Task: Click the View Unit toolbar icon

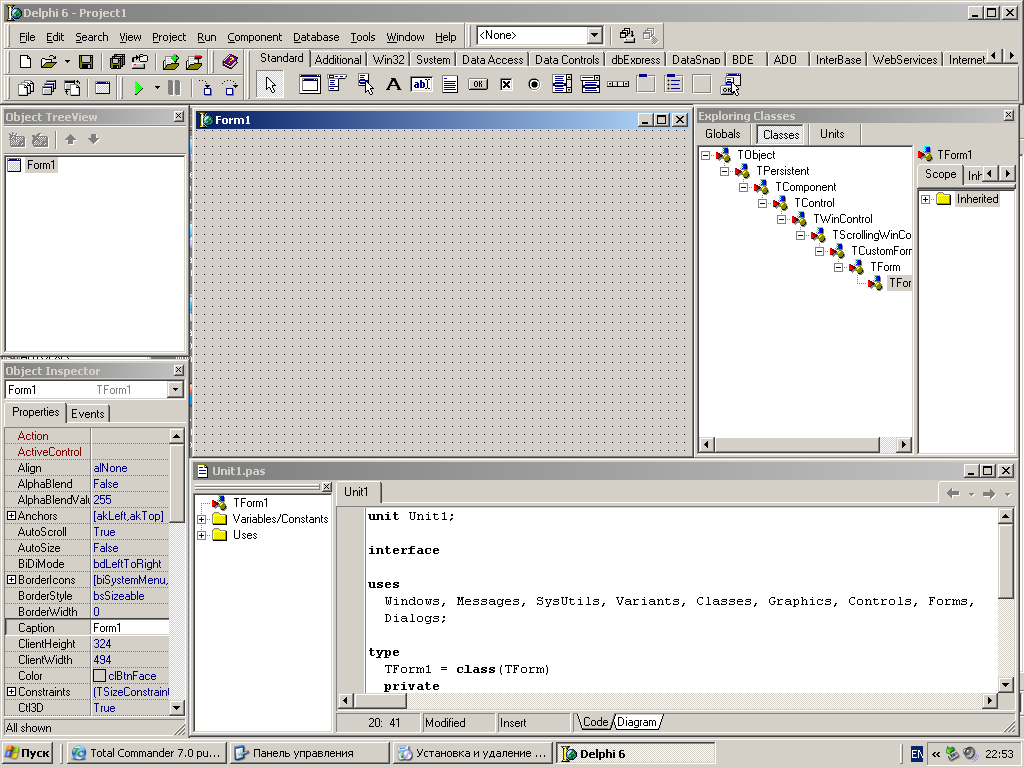Action: pyautogui.click(x=25, y=88)
